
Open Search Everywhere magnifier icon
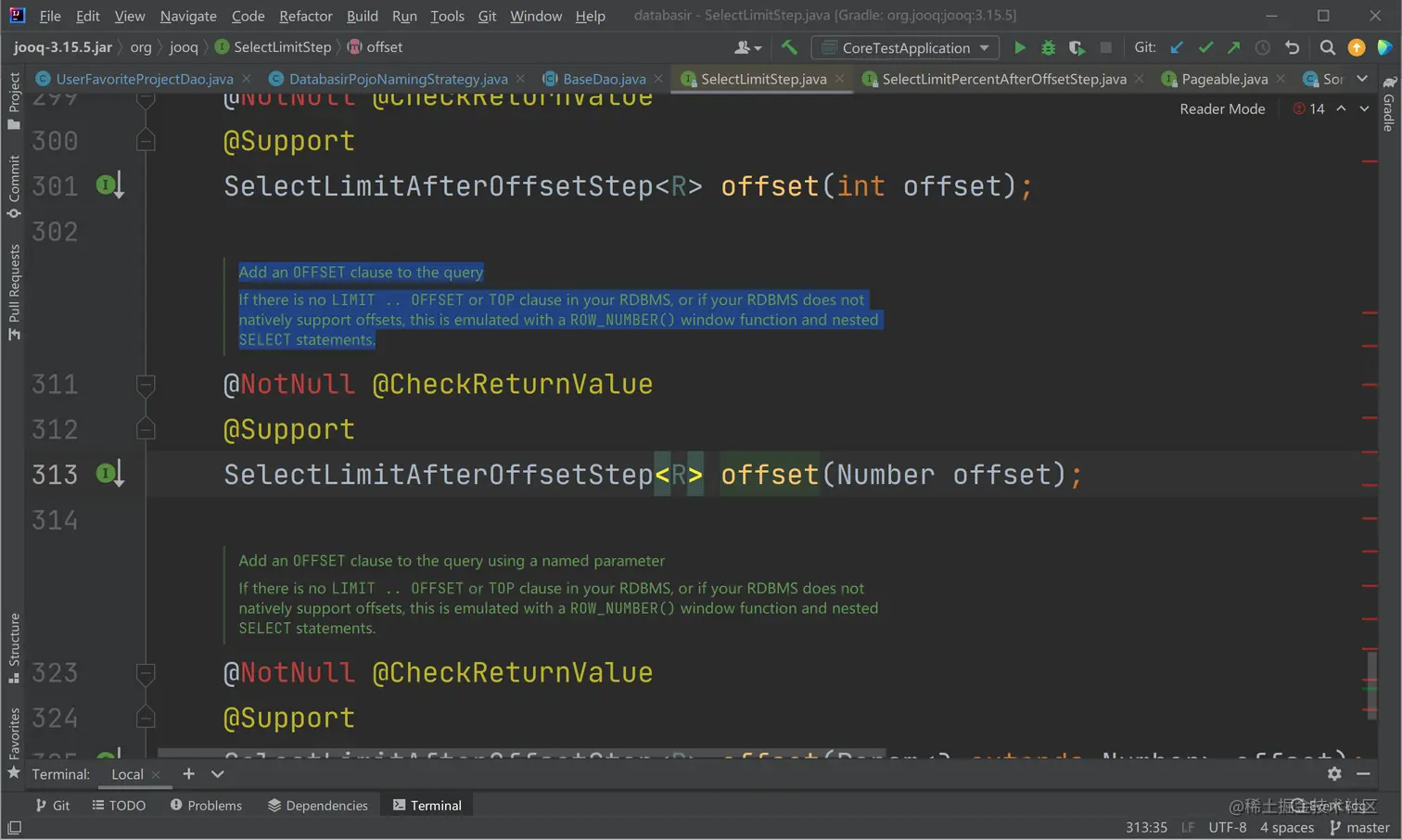1327,47
